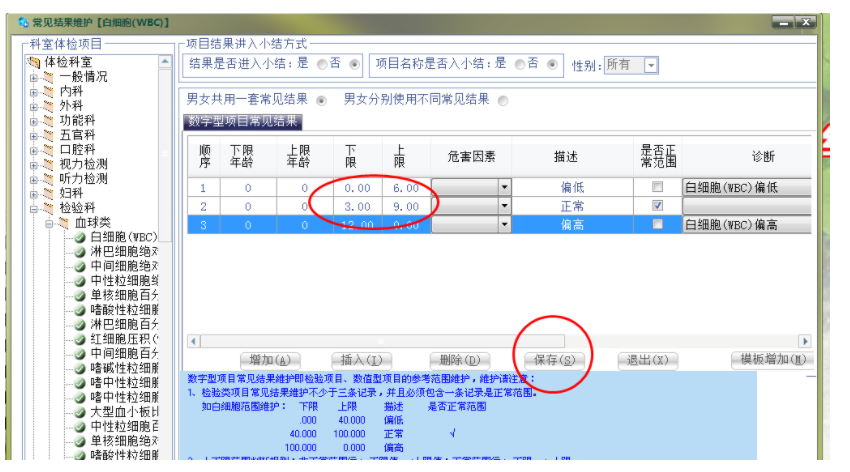Click the green check icon of 大型血小板比

pos(80,412)
